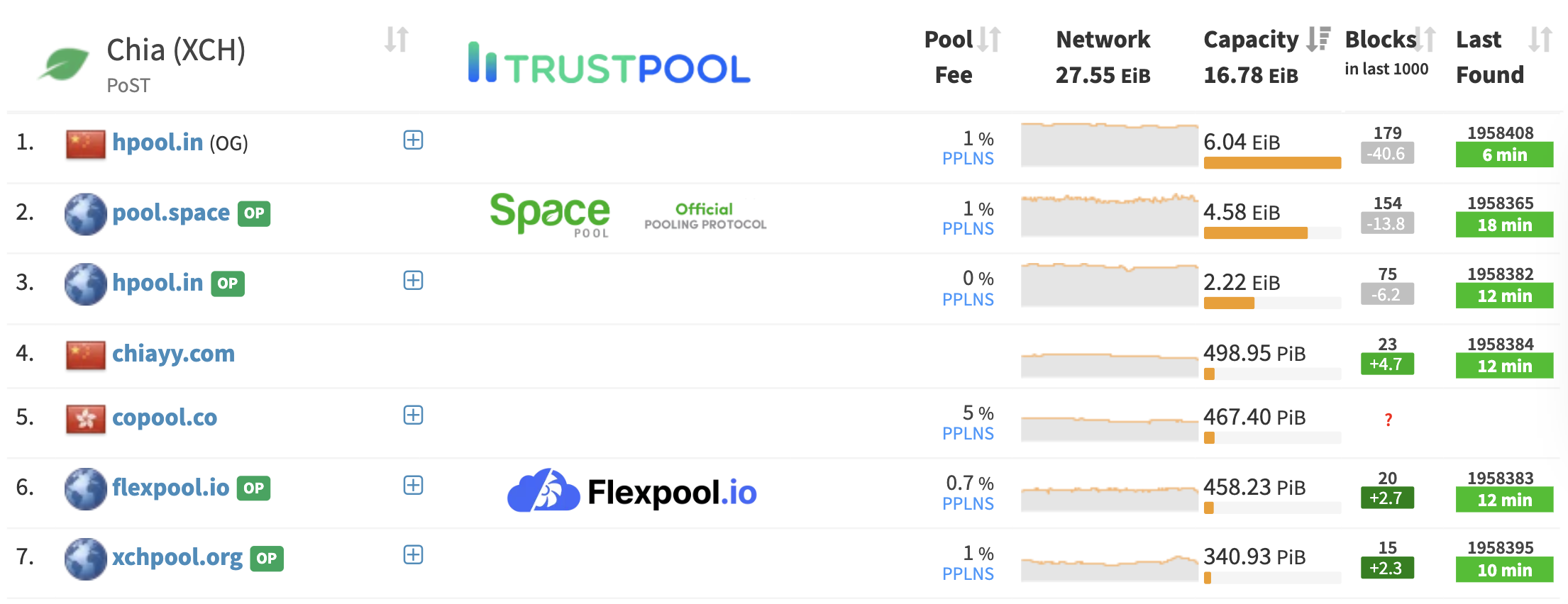The height and width of the screenshot is (604, 1568).
Task: Expand the xchpool.org row details
Action: [413, 555]
